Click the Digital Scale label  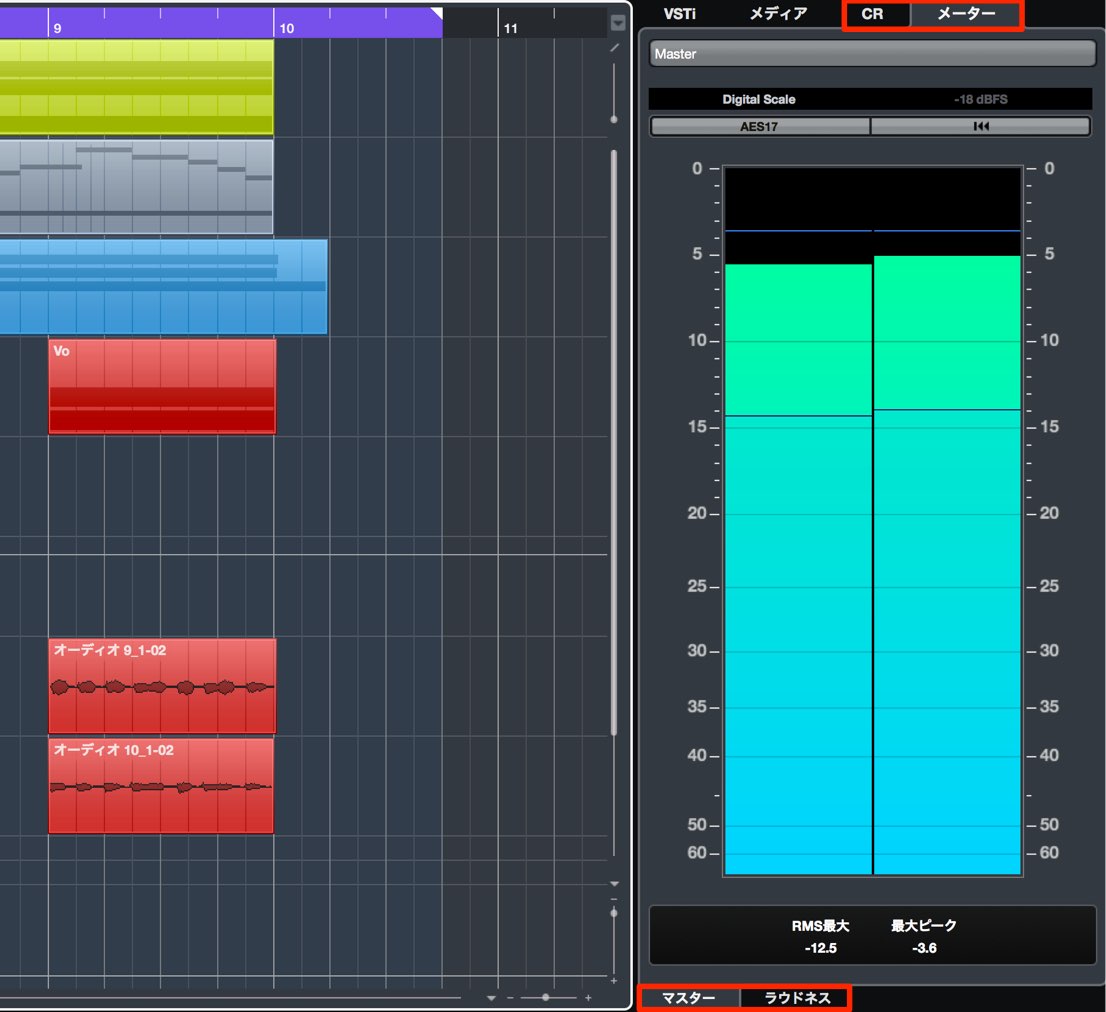point(758,99)
